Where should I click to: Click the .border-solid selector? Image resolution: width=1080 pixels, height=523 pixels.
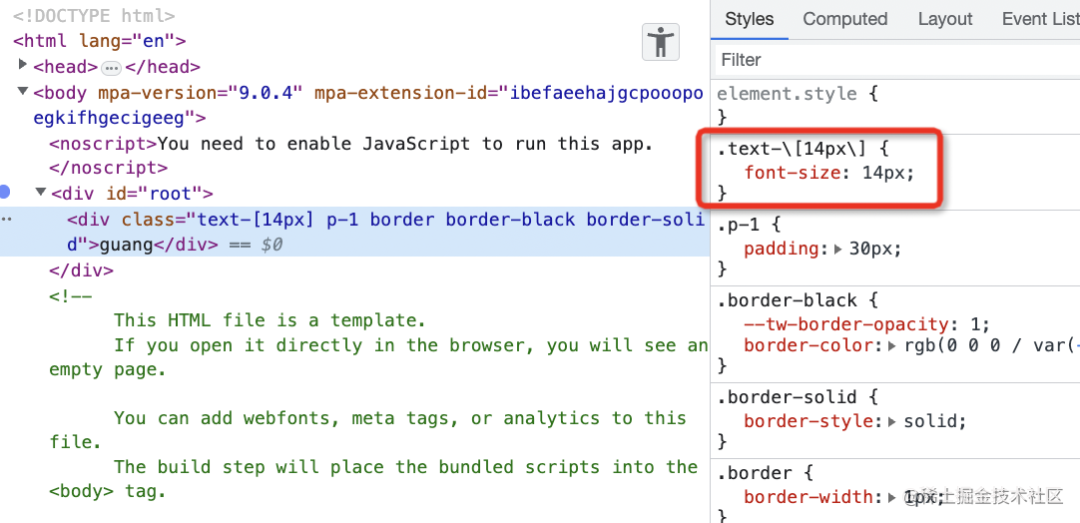pos(787,397)
